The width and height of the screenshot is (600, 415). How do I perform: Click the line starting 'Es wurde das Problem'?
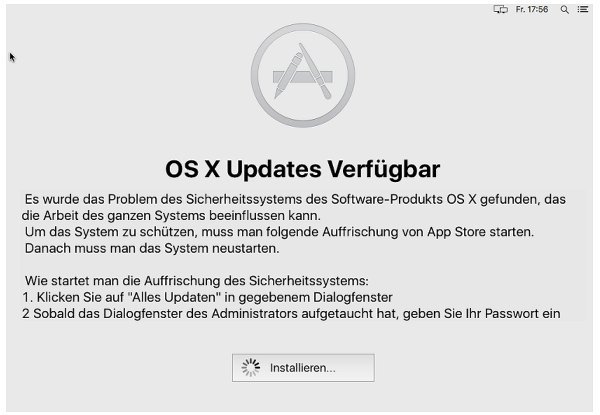295,199
